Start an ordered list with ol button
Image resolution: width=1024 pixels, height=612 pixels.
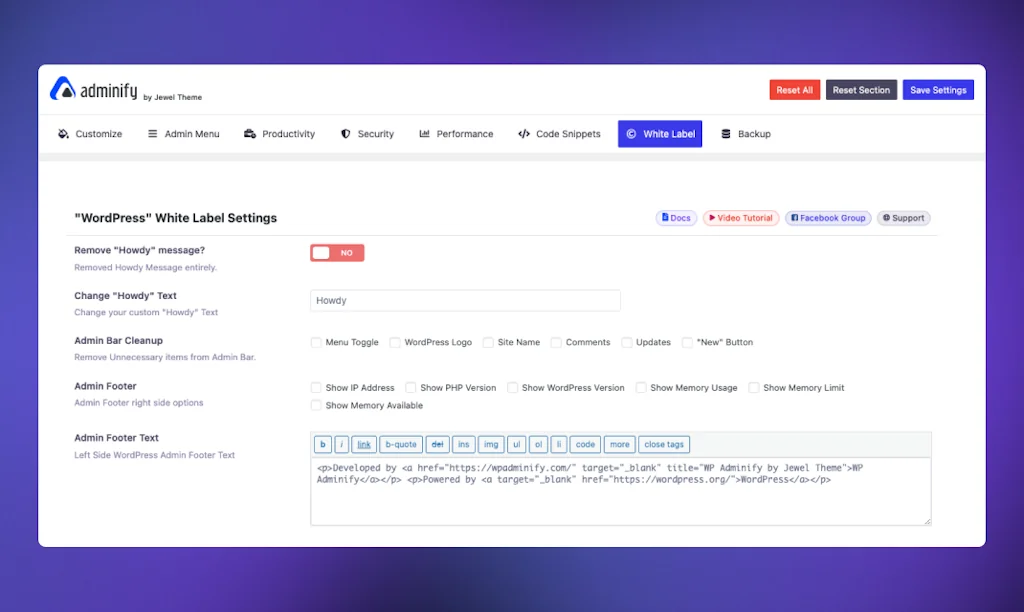(538, 444)
